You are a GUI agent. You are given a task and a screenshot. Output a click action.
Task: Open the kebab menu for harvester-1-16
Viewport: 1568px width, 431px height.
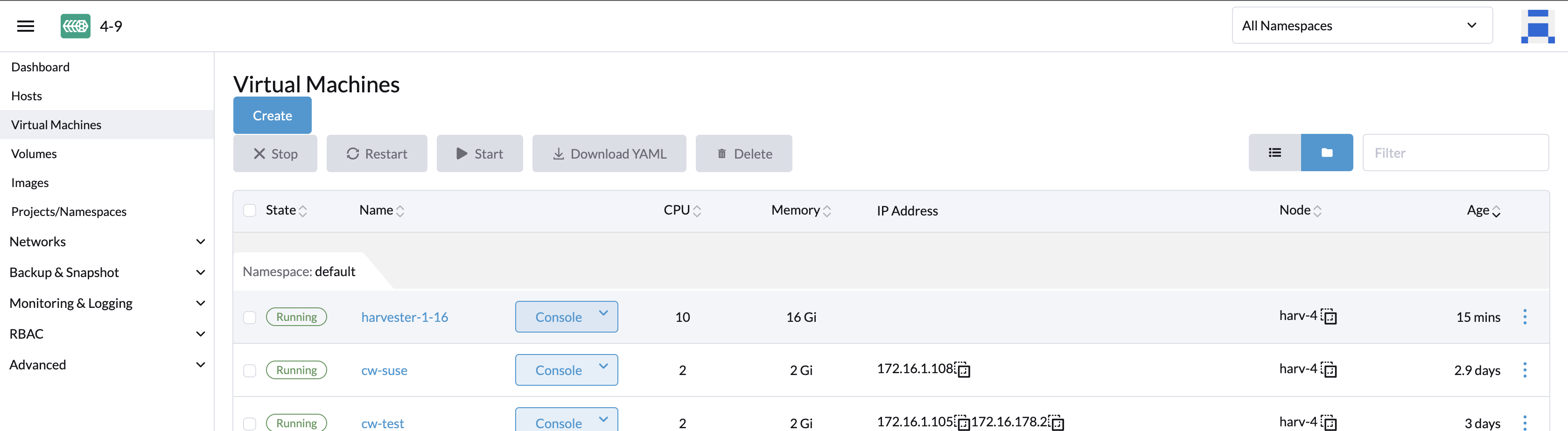coord(1526,317)
